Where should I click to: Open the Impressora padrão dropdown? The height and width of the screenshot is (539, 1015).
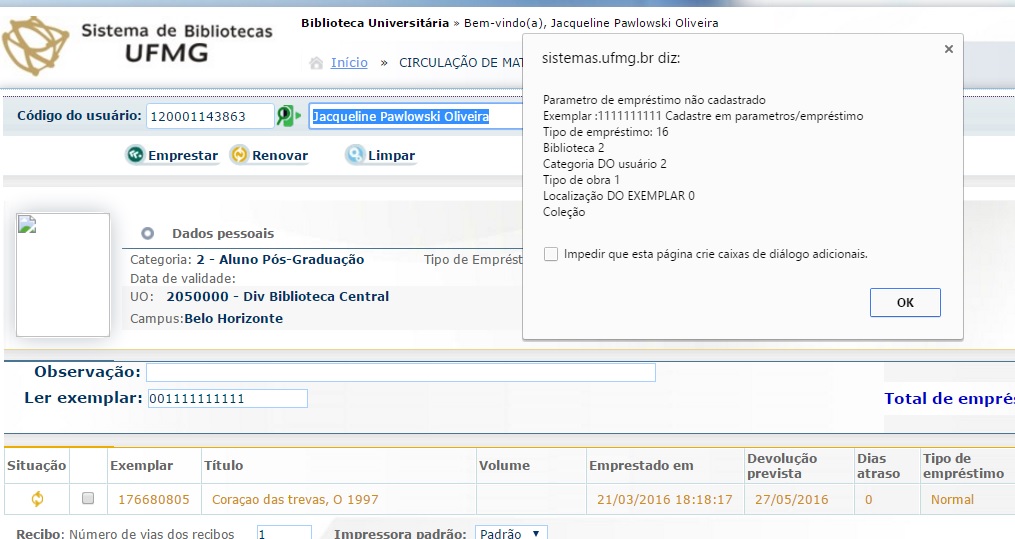click(510, 533)
